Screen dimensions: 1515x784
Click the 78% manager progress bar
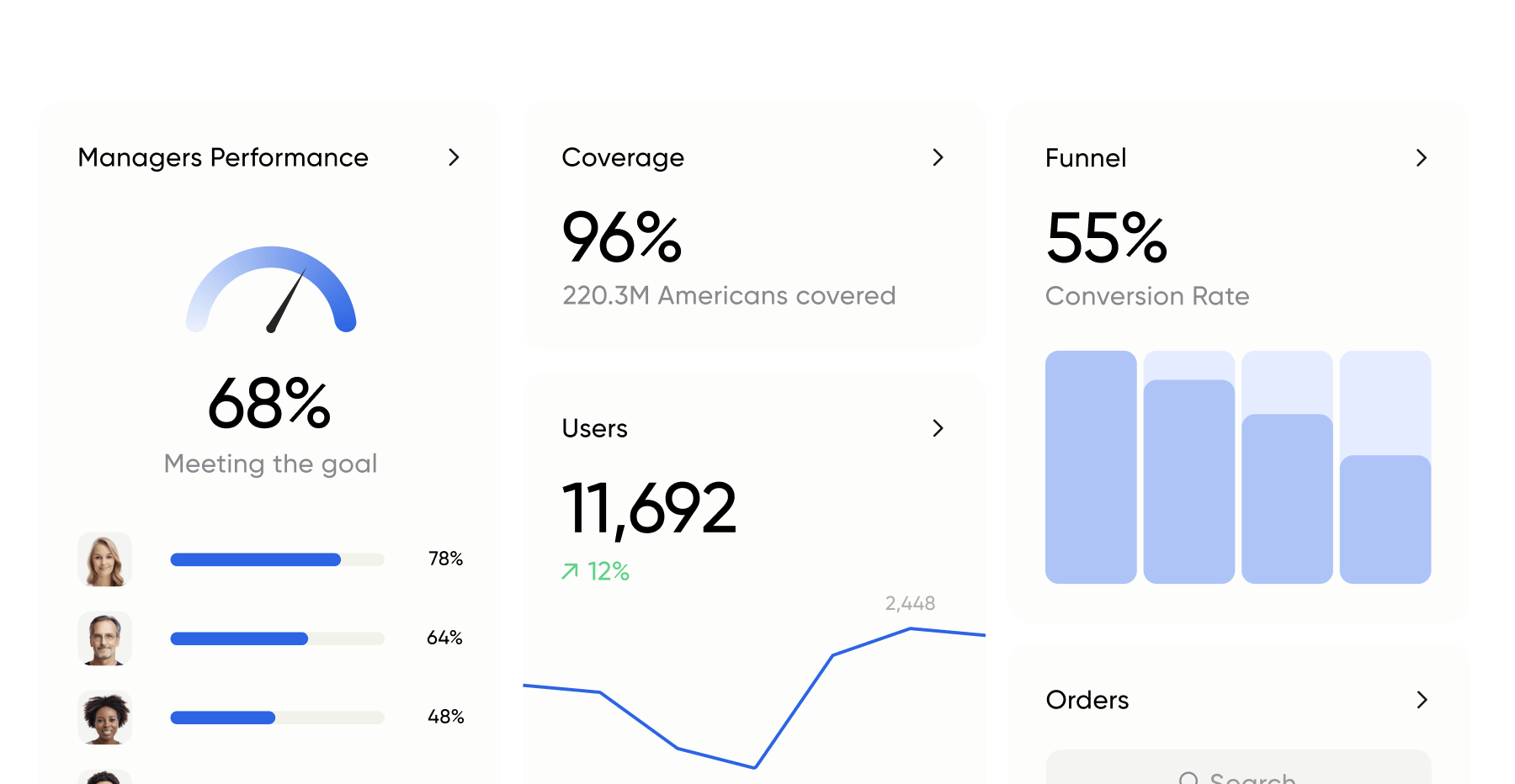pos(277,560)
